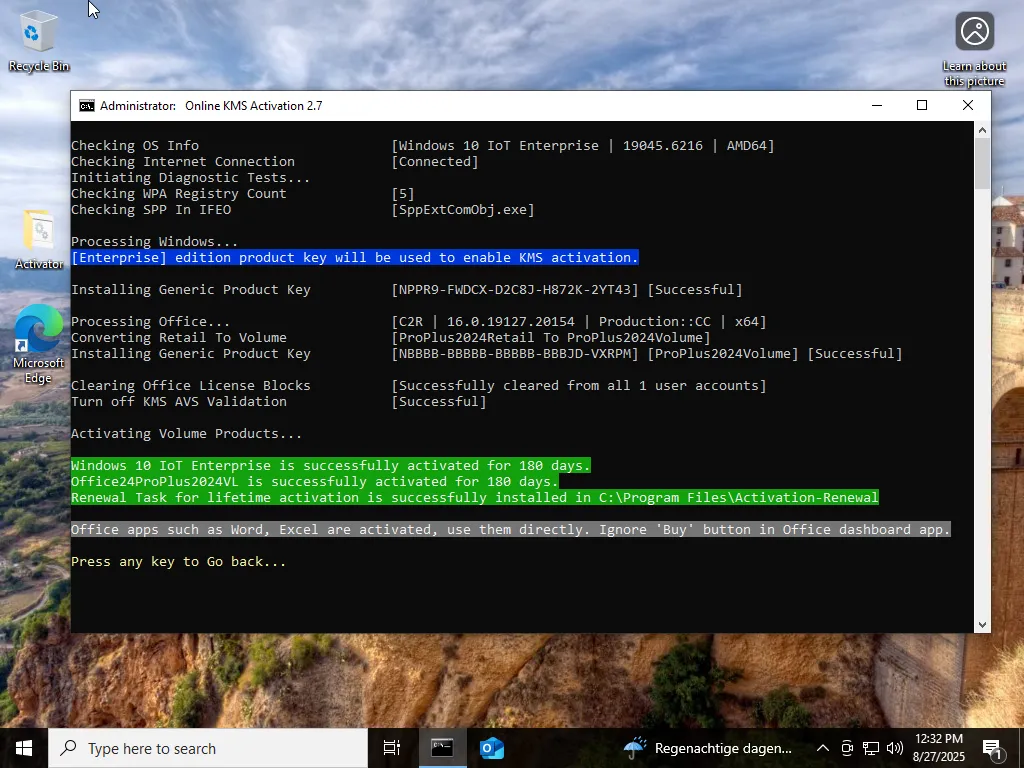The image size is (1024, 768).
Task: Close the Online KMS Activation window
Action: (968, 106)
